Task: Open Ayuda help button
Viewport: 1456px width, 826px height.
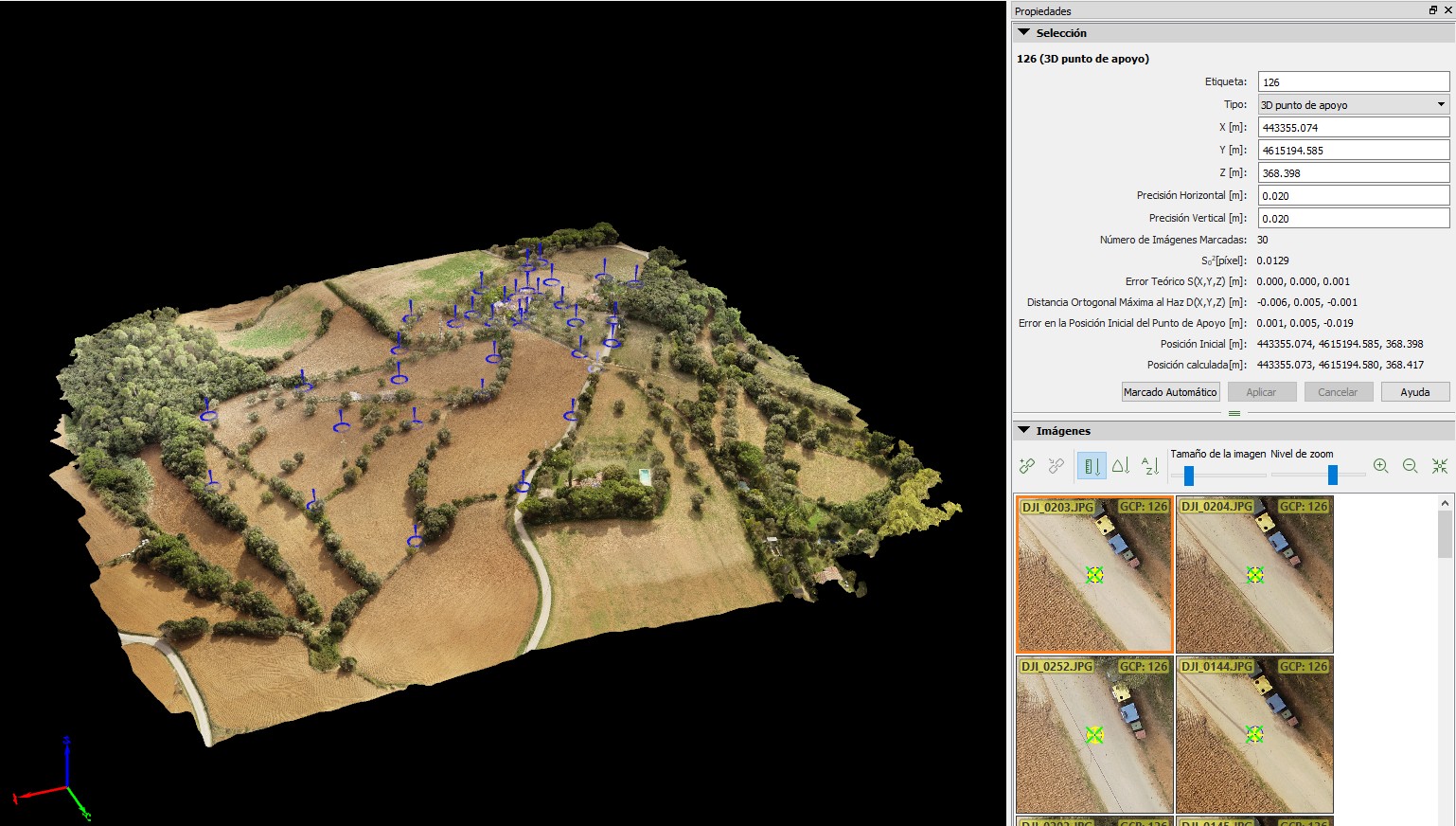Action: tap(1415, 392)
